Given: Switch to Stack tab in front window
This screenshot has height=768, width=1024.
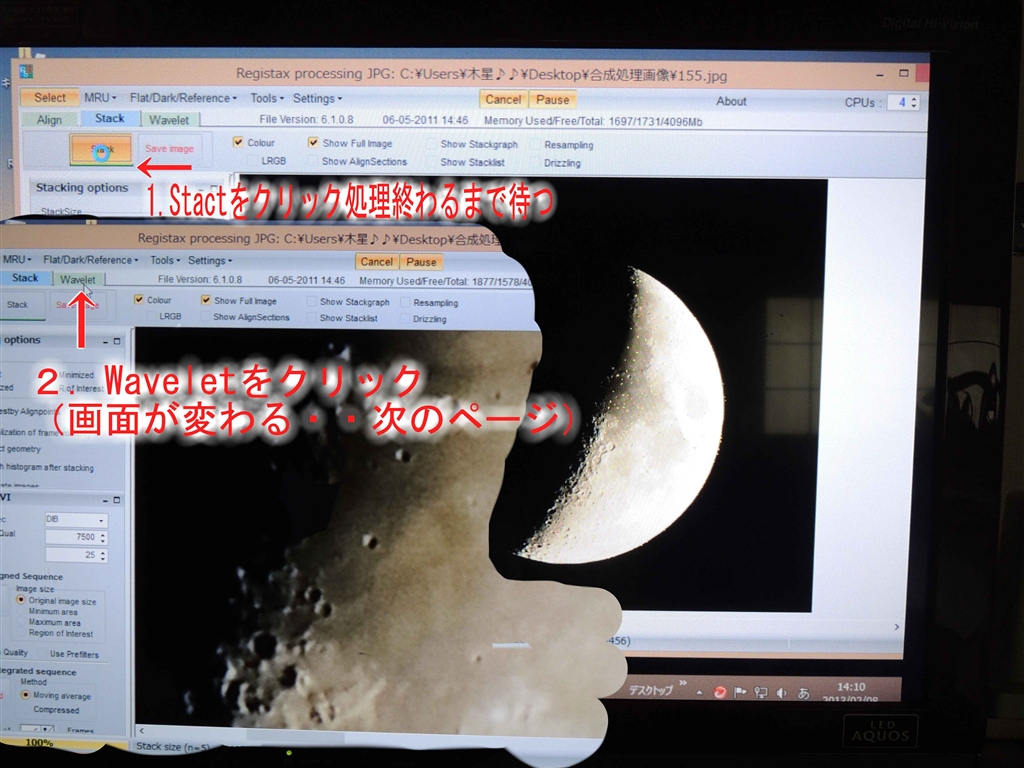Looking at the screenshot, I should pos(25,278).
